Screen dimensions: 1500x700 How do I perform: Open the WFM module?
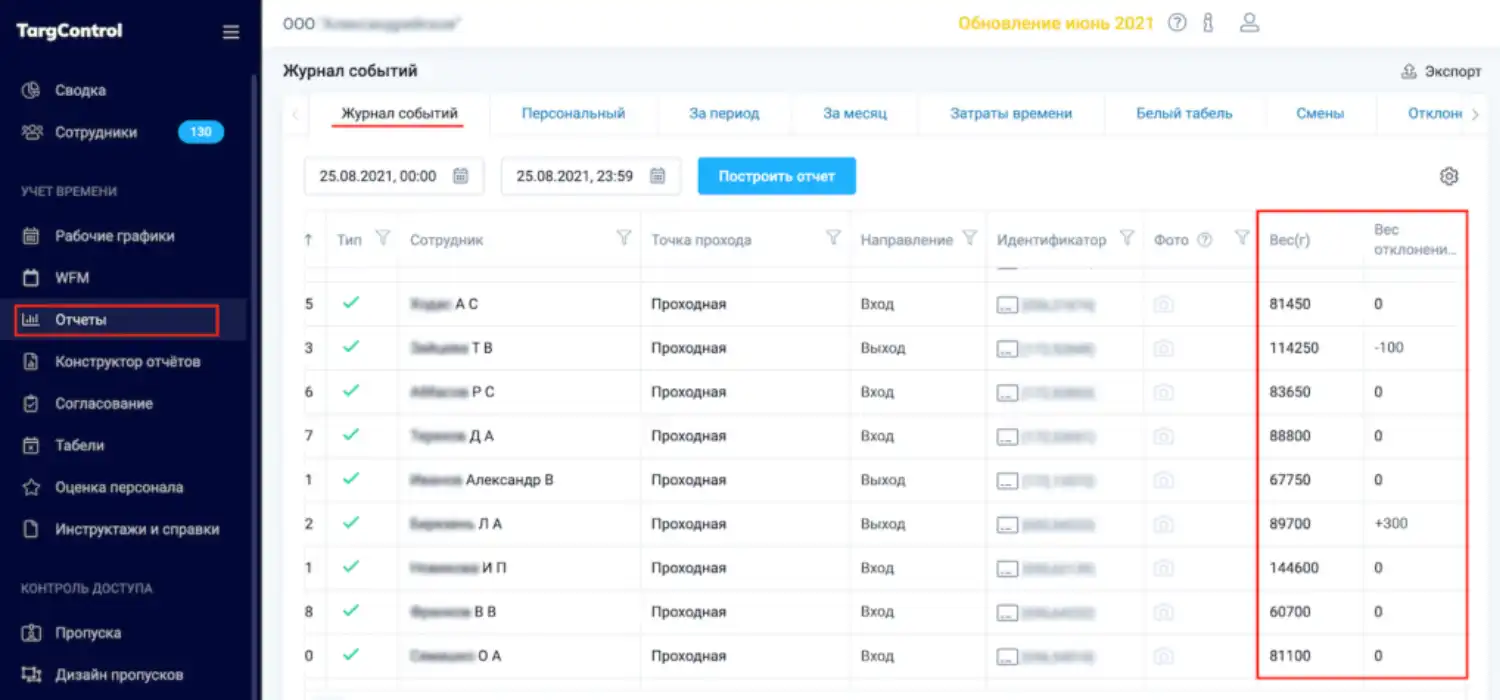pos(77,277)
